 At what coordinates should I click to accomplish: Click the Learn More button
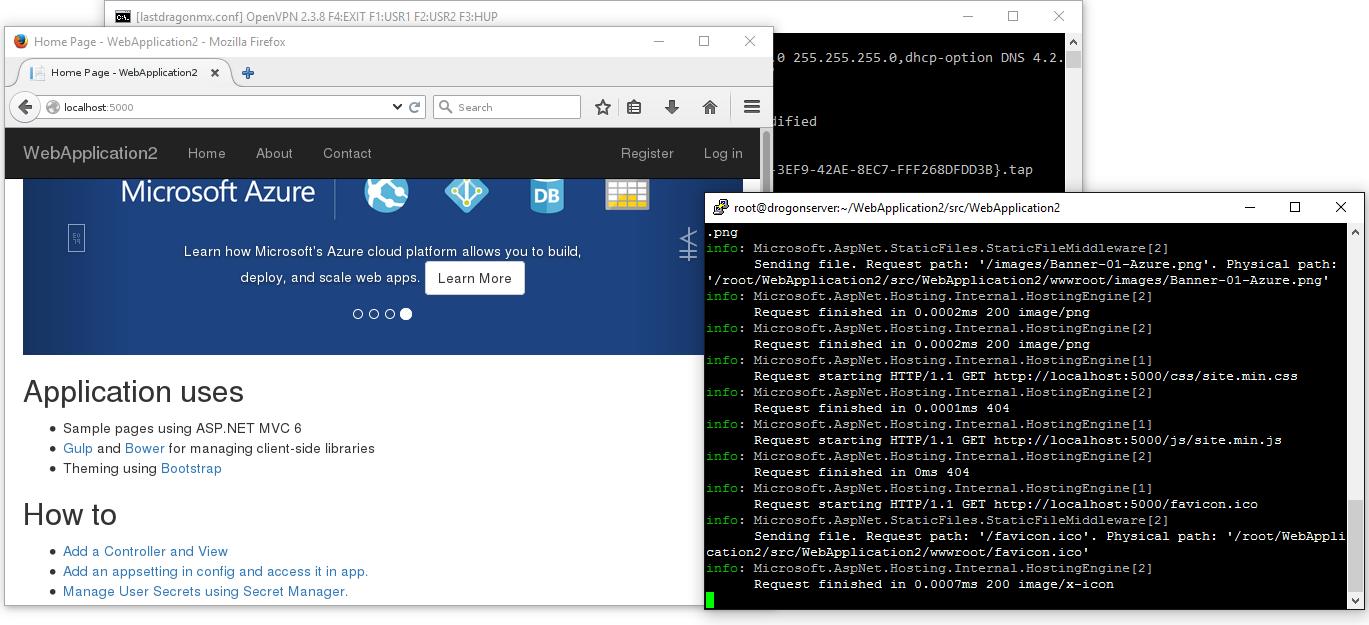tap(474, 278)
